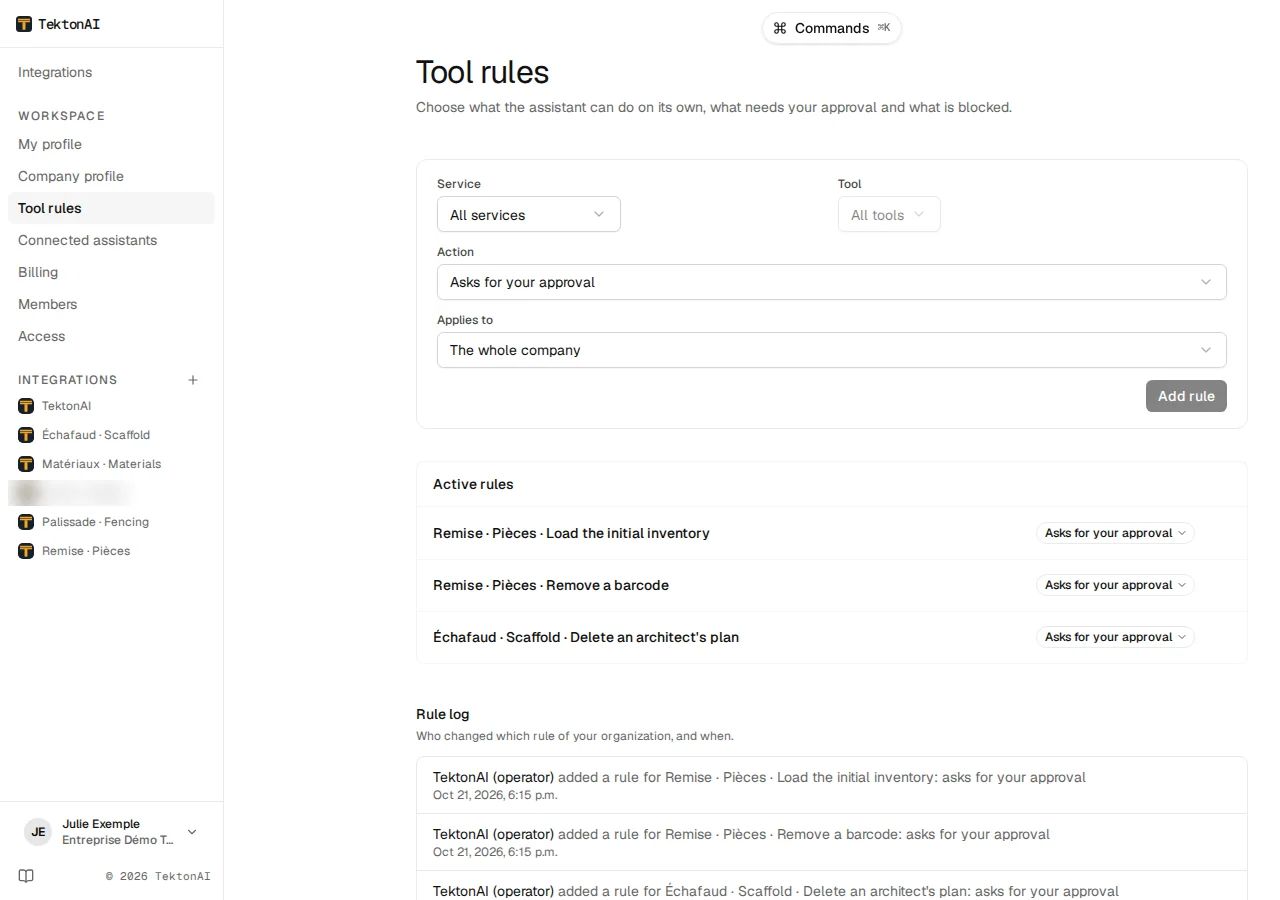Click rule text Remise · Pièces · Remove a barcode
Screen dimensions: 1280x900
tap(551, 585)
